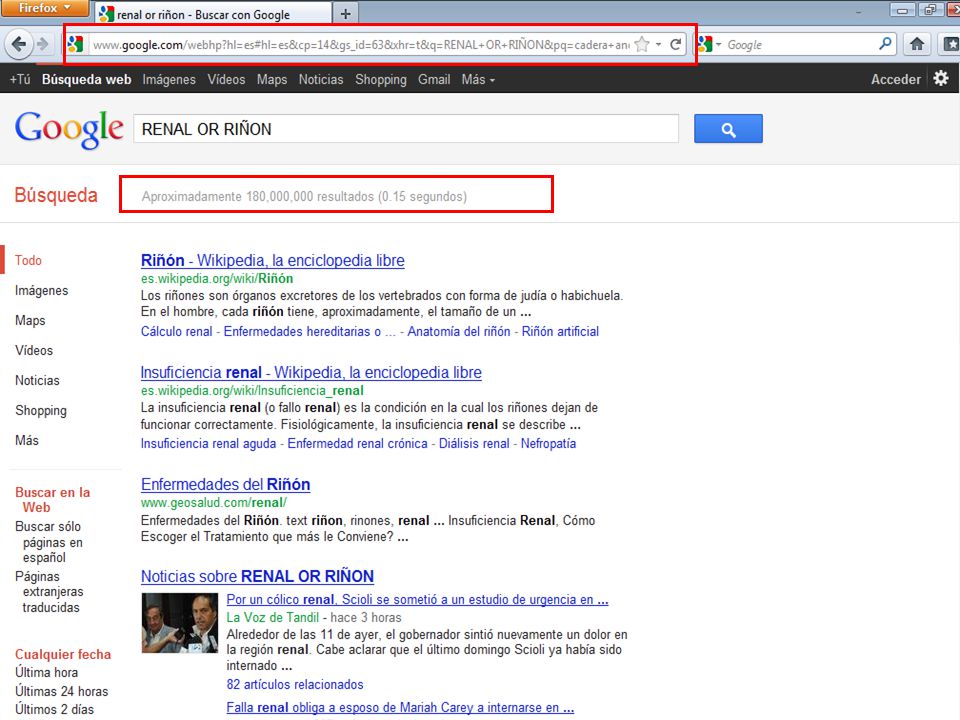Open the 'Riñón artificial' sitelink

click(x=560, y=331)
